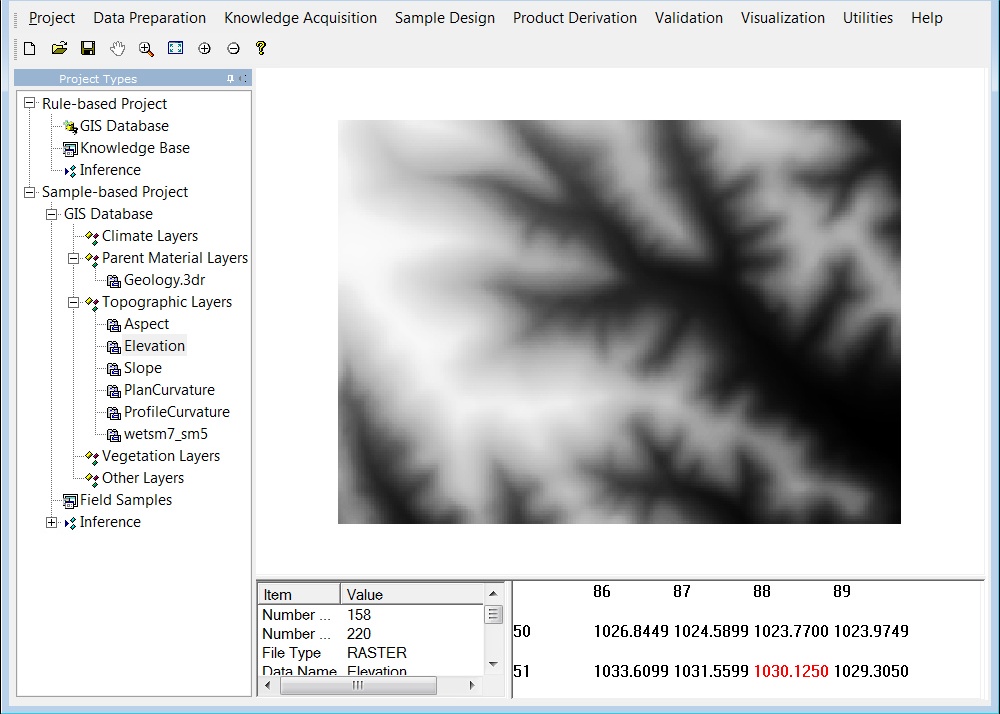
Task: Click the Zoom out minus icon
Action: (x=233, y=48)
